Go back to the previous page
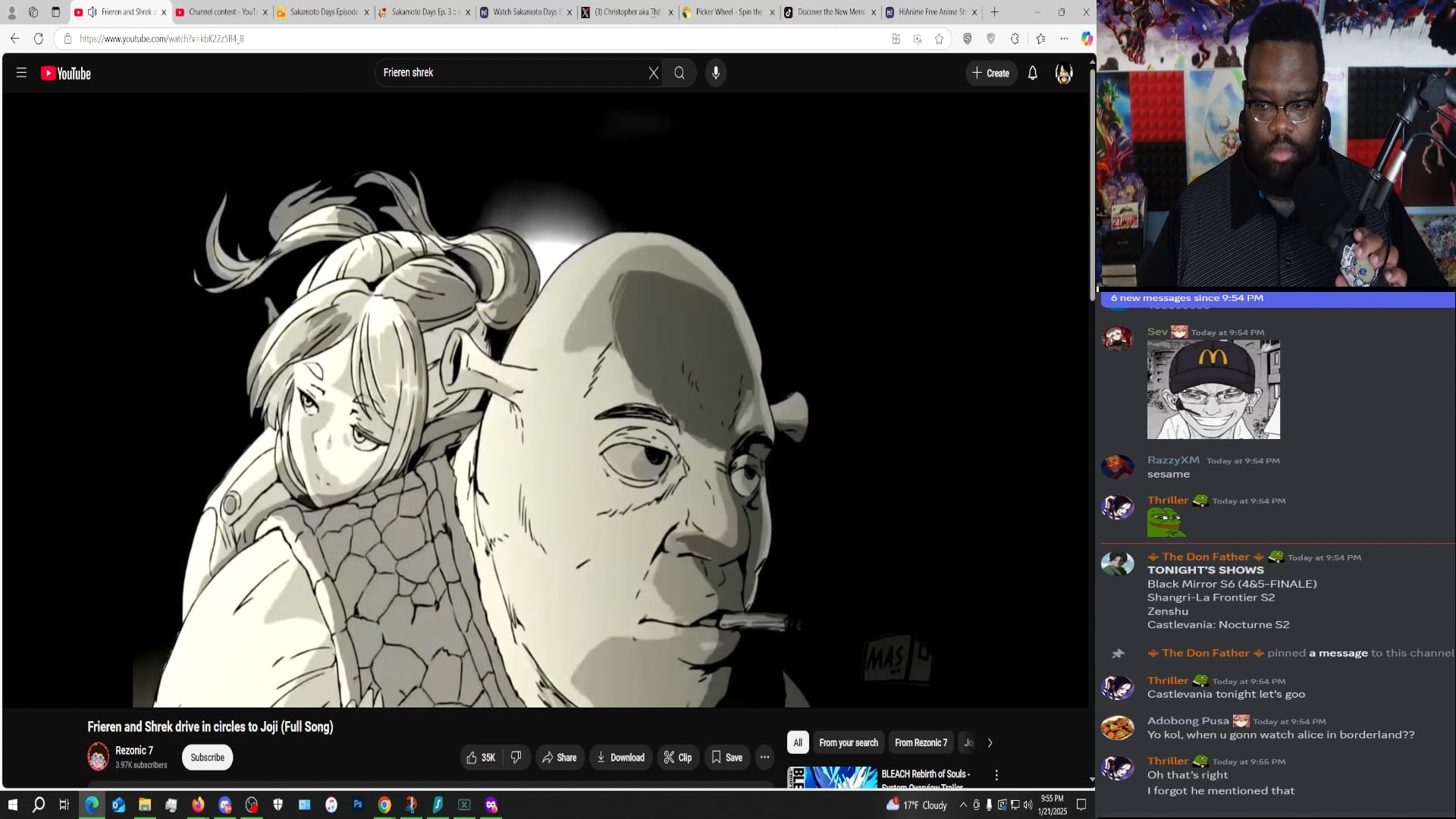Screen dimensions: 1456x819 tap(14, 39)
